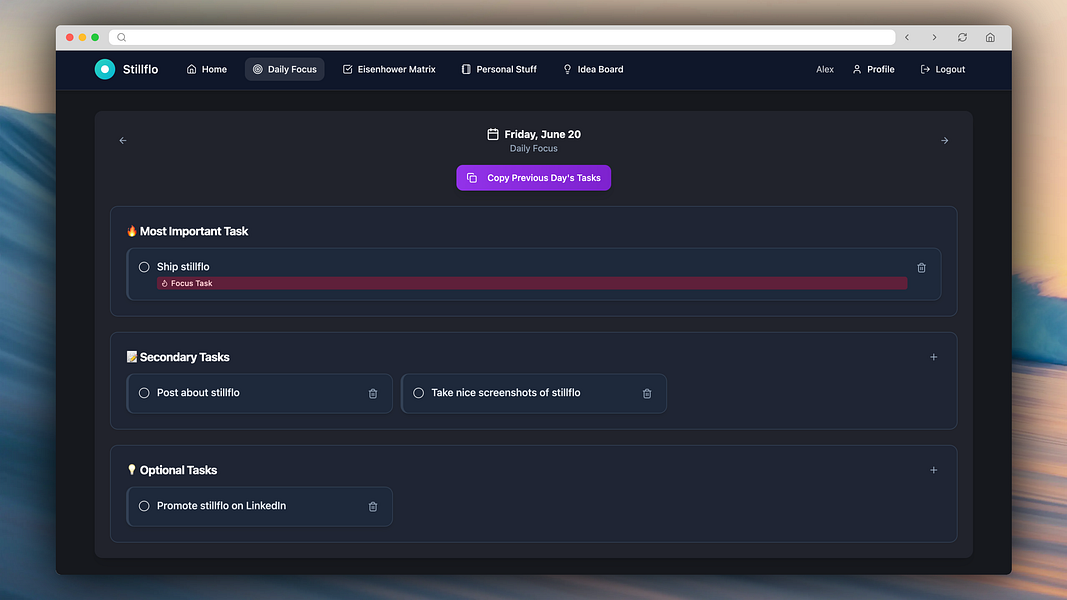
Task: Click the Stillflo brand name
Action: (140, 69)
